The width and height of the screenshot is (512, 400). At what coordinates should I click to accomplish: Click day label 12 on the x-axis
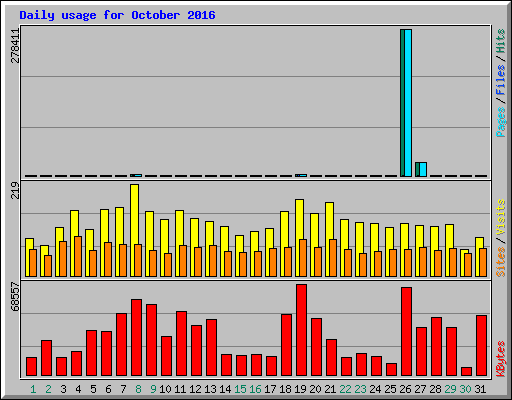click(x=195, y=389)
